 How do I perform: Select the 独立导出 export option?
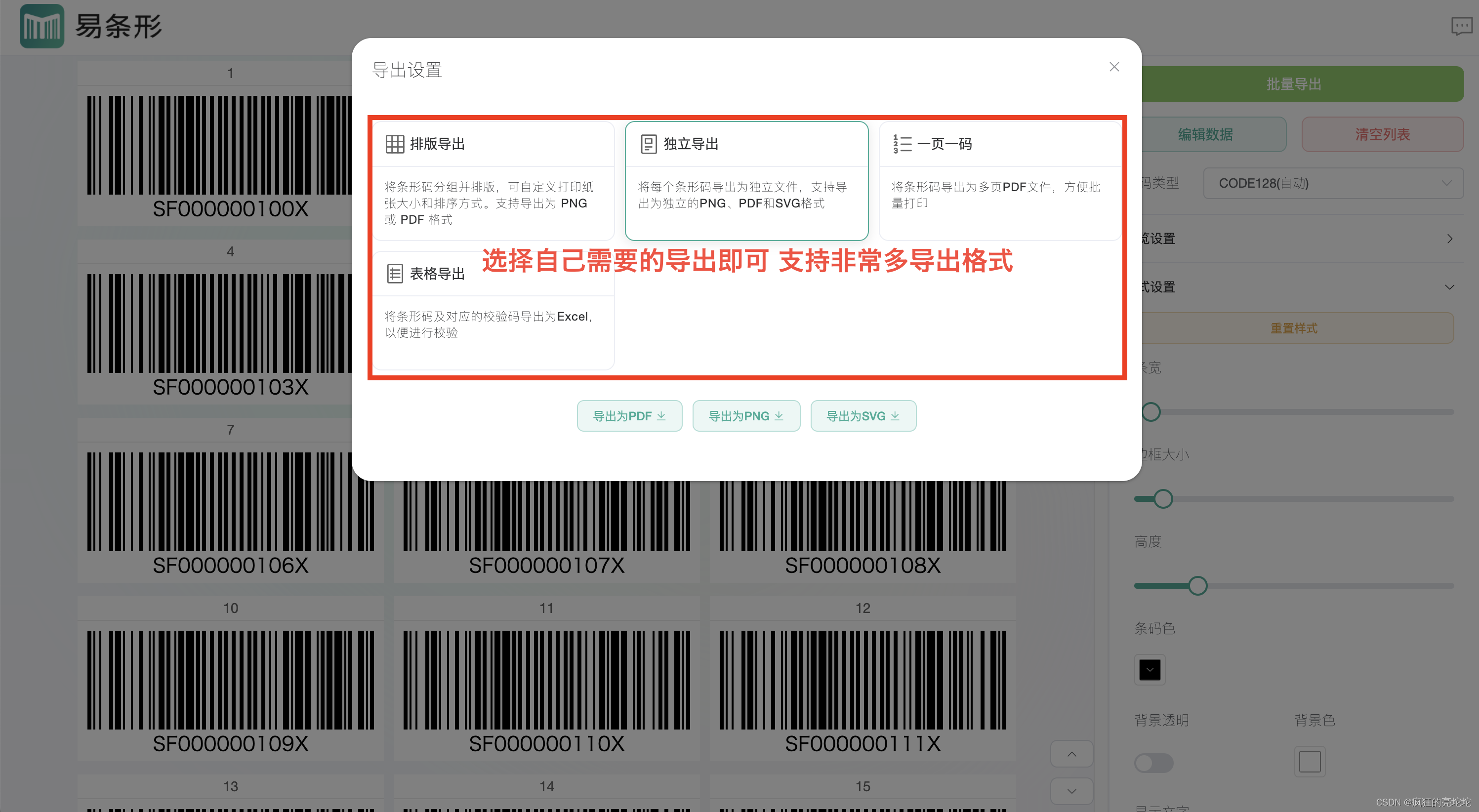pos(746,181)
